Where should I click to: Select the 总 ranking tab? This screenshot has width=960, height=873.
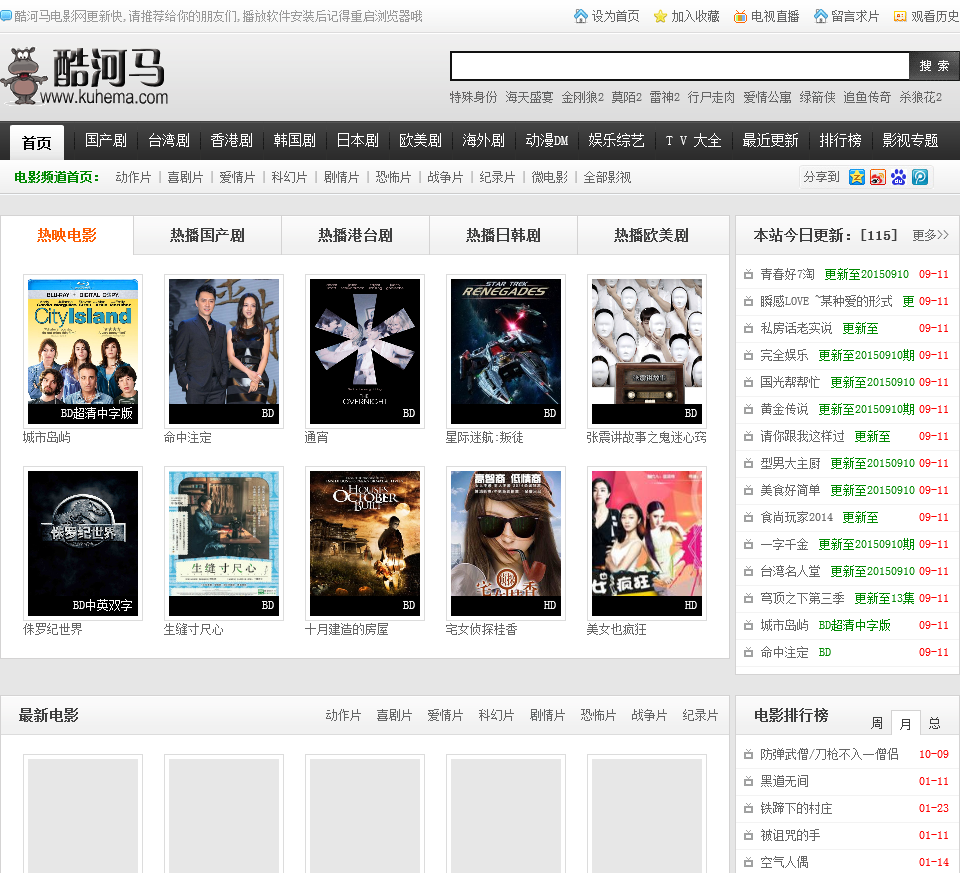coord(934,724)
